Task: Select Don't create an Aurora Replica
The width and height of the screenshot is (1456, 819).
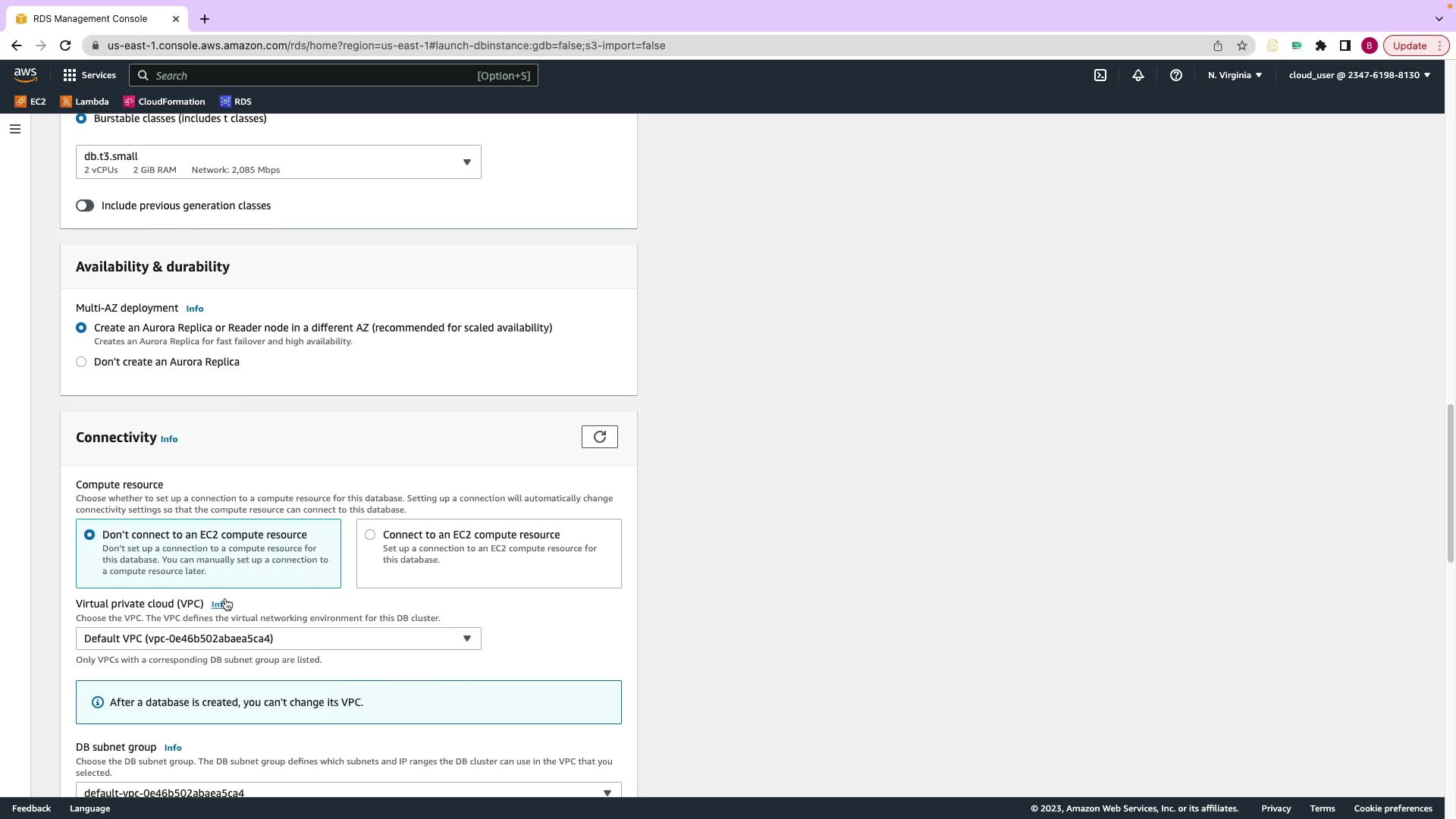Action: (x=81, y=362)
